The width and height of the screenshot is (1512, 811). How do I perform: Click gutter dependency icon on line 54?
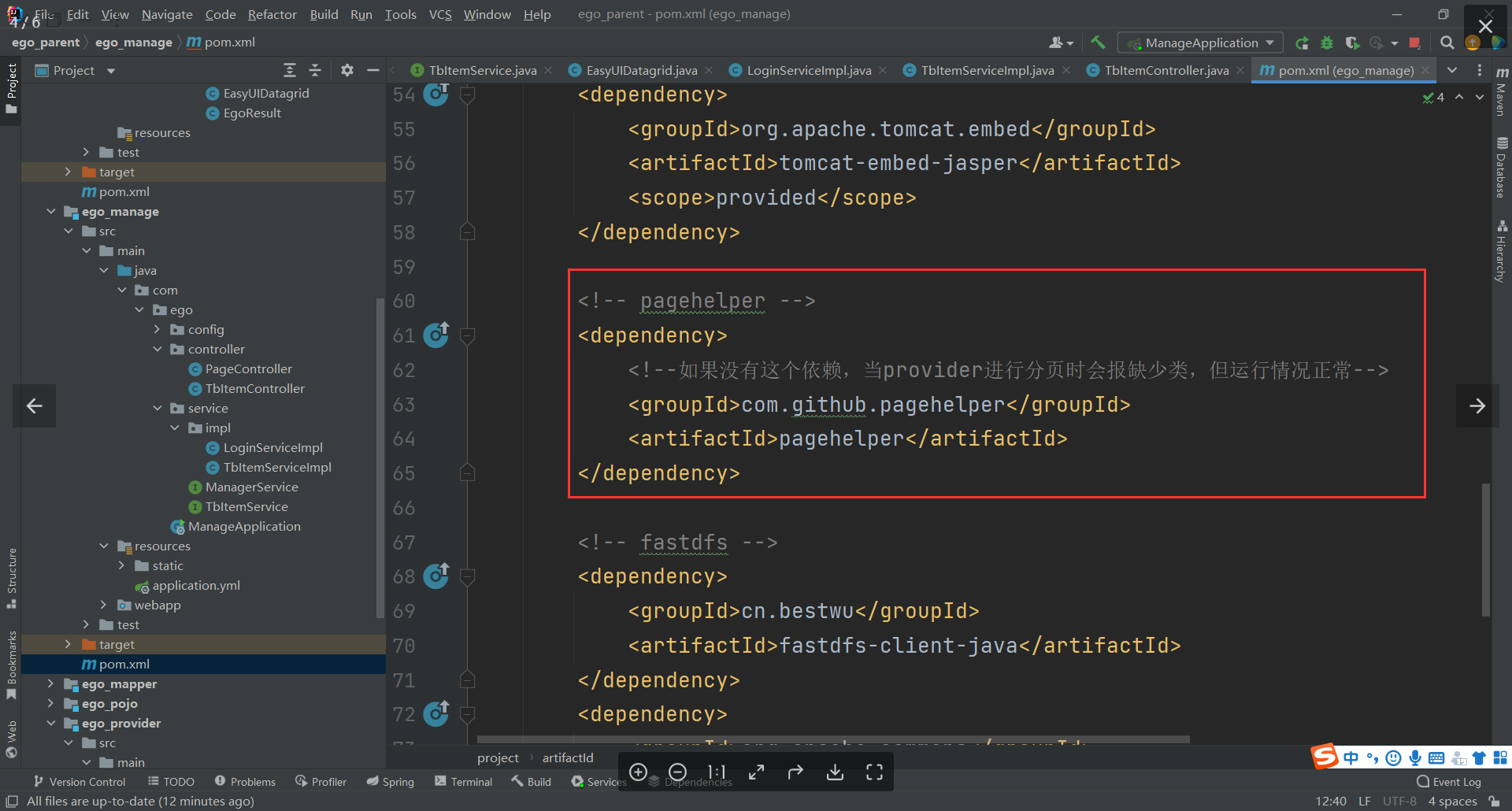[x=436, y=94]
